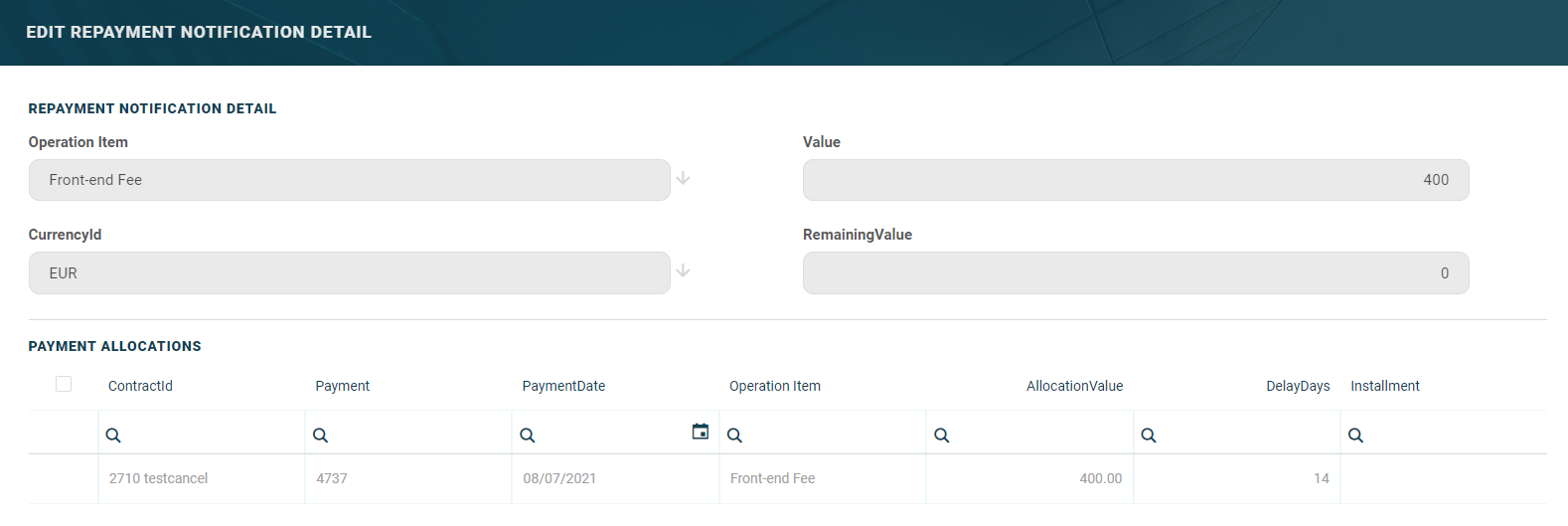Open calendar picker in PaymentDate filter
Screen dimensions: 1568x526
pyautogui.click(x=701, y=432)
